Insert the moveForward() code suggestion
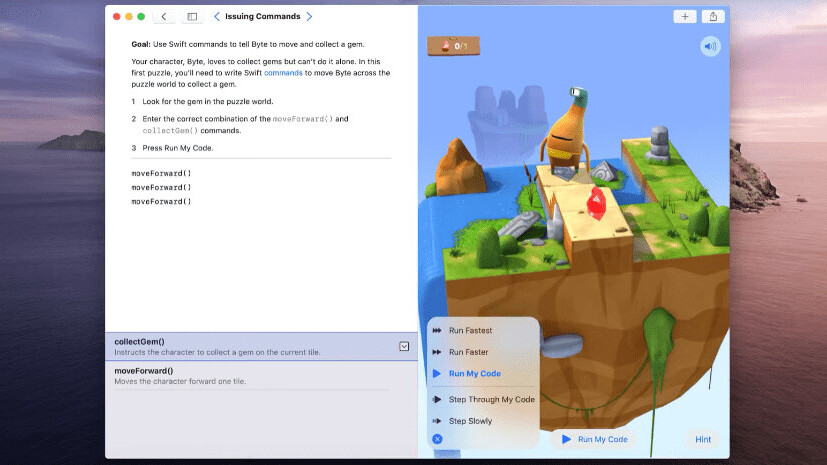The height and width of the screenshot is (465, 827). (143, 371)
